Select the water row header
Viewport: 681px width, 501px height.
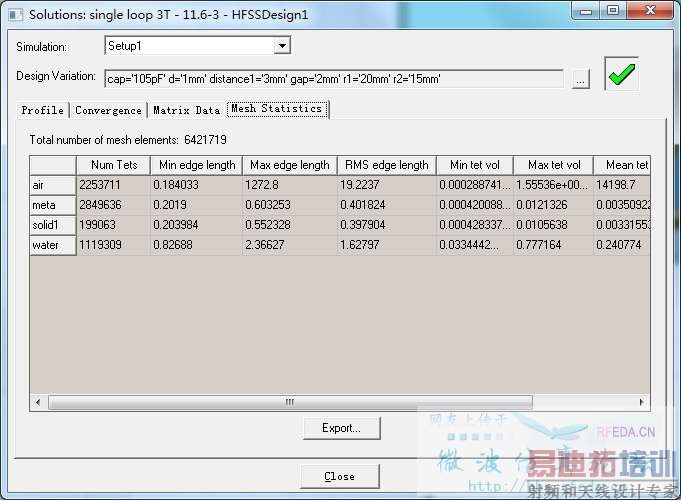pos(53,245)
